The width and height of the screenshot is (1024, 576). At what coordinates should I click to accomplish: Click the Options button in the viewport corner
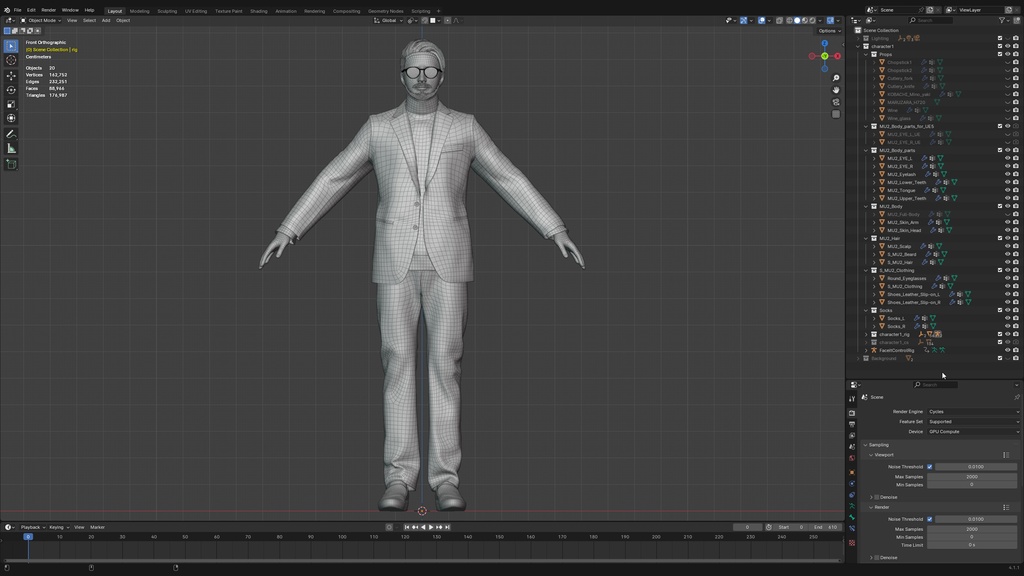tap(827, 31)
